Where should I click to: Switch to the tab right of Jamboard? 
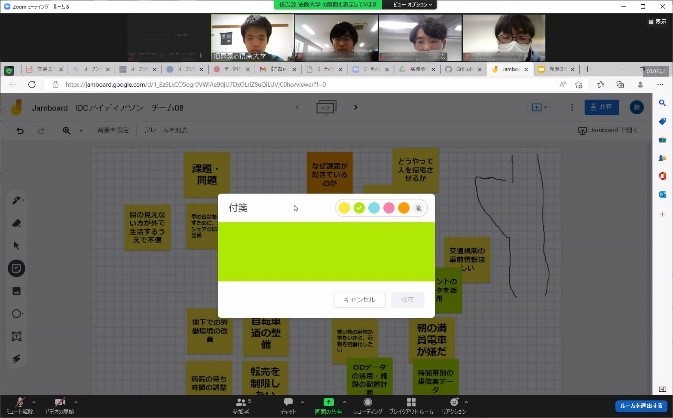click(x=556, y=69)
